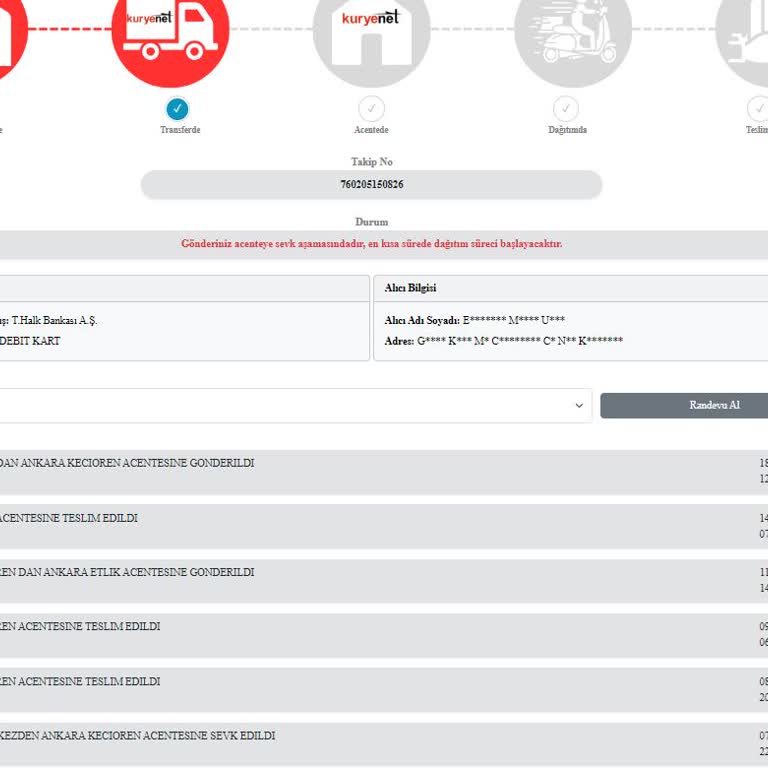The image size is (768, 768).
Task: Click the Durum heading
Action: pyautogui.click(x=371, y=222)
